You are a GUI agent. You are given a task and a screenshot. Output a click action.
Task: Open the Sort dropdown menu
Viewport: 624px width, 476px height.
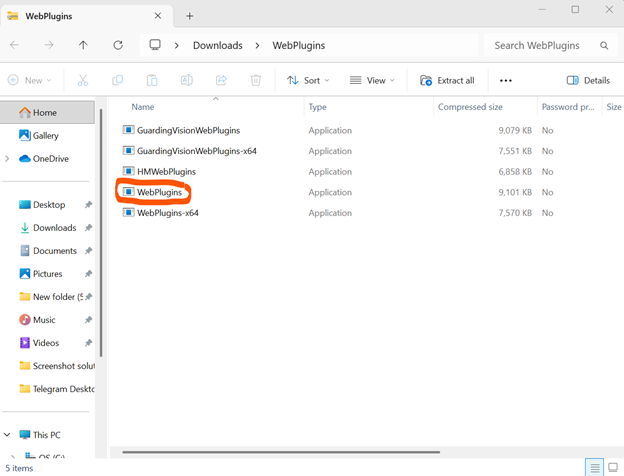tap(308, 80)
